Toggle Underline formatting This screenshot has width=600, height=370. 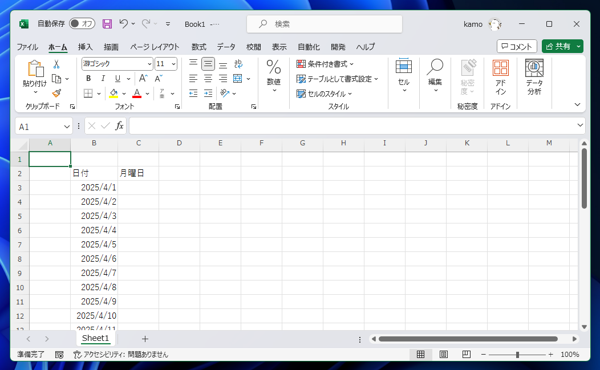pyautogui.click(x=117, y=78)
